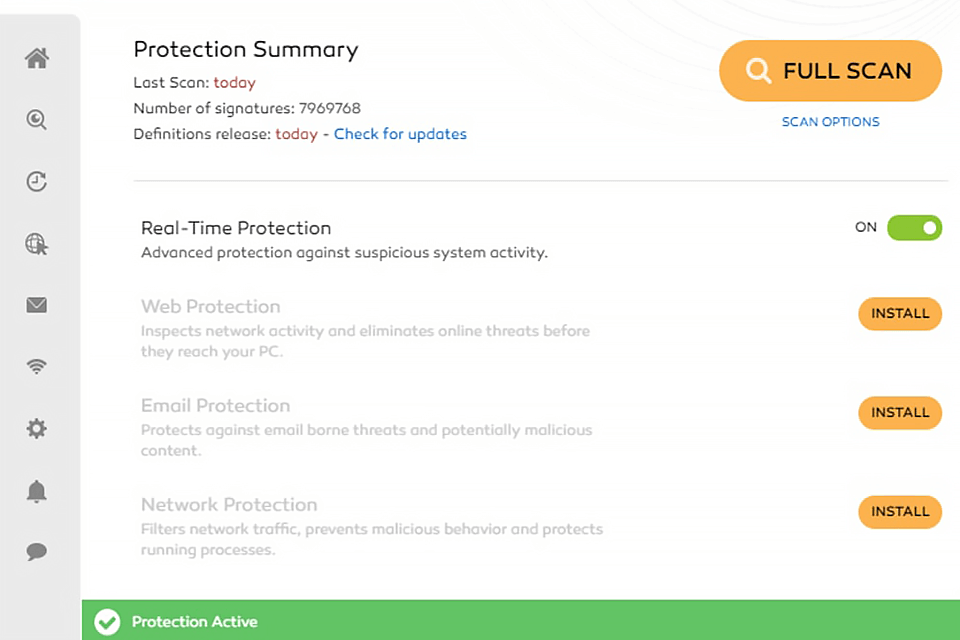Viewport: 960px width, 640px height.
Task: Install Email Protection
Action: coord(899,412)
